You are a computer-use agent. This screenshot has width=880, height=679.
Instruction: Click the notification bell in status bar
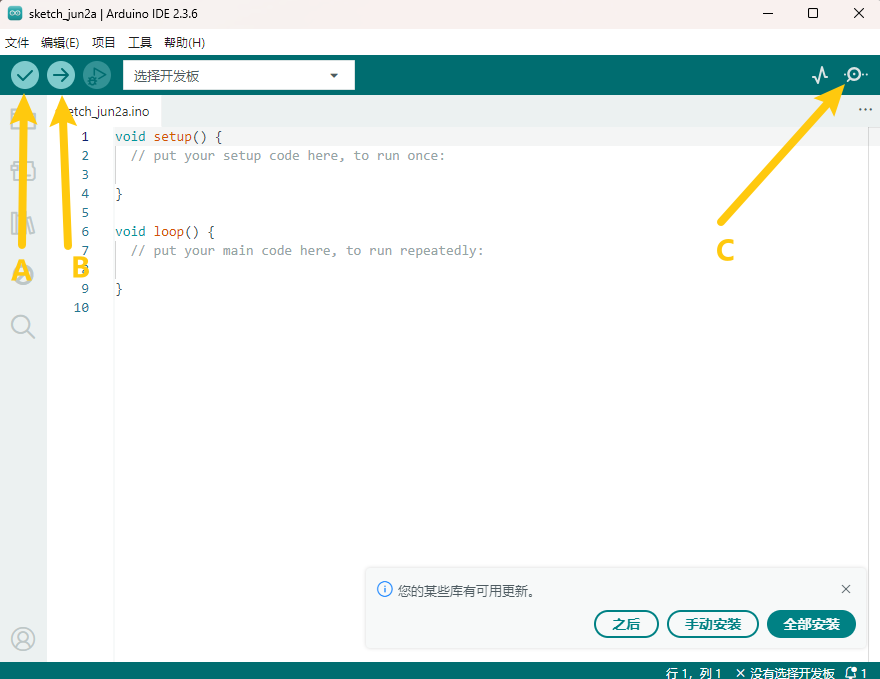[851, 672]
